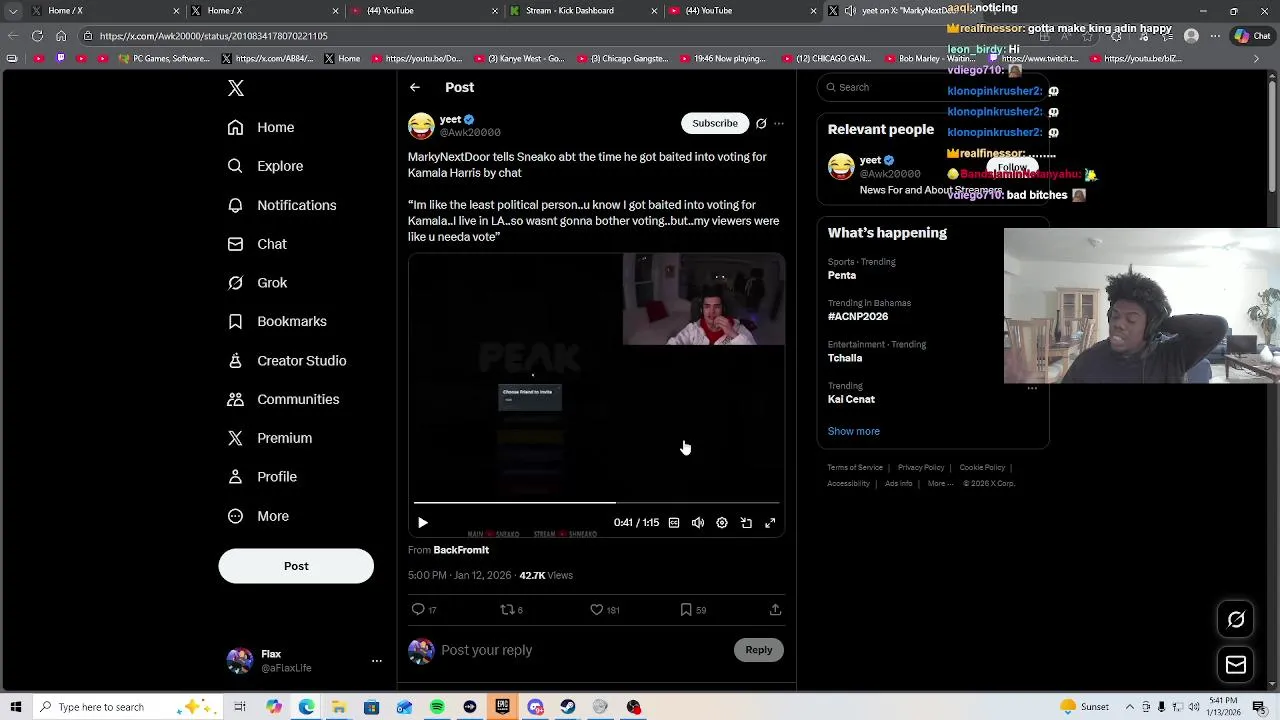Reload the page
This screenshot has width=1280, height=720.
[x=37, y=36]
